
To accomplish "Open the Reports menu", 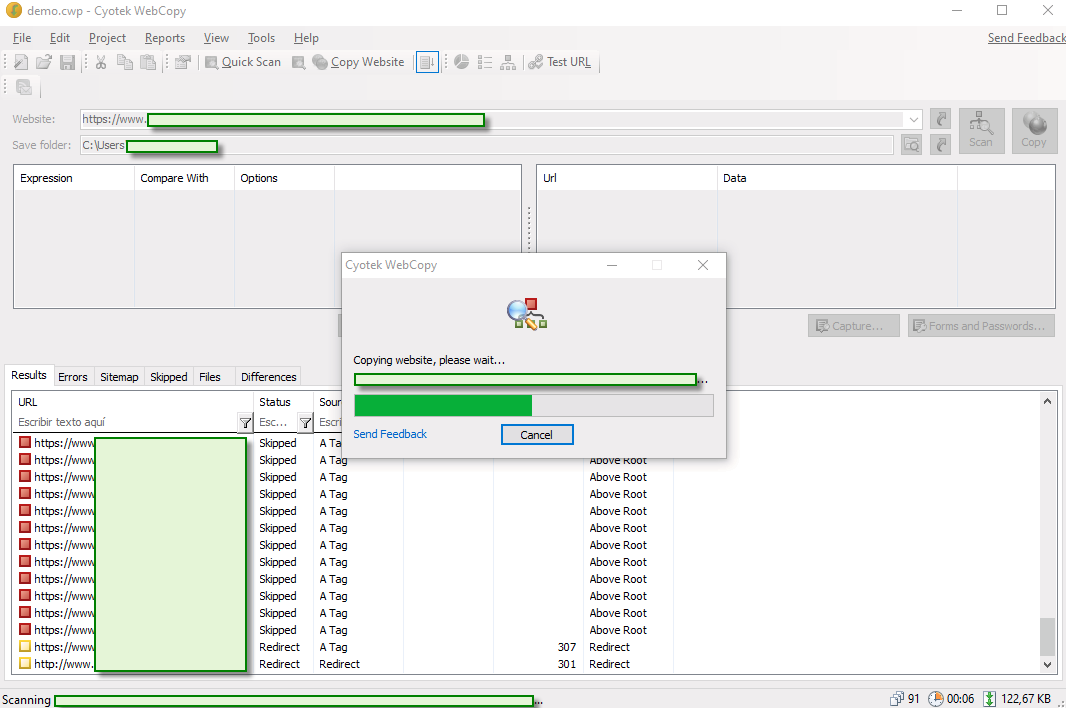I will point(165,38).
